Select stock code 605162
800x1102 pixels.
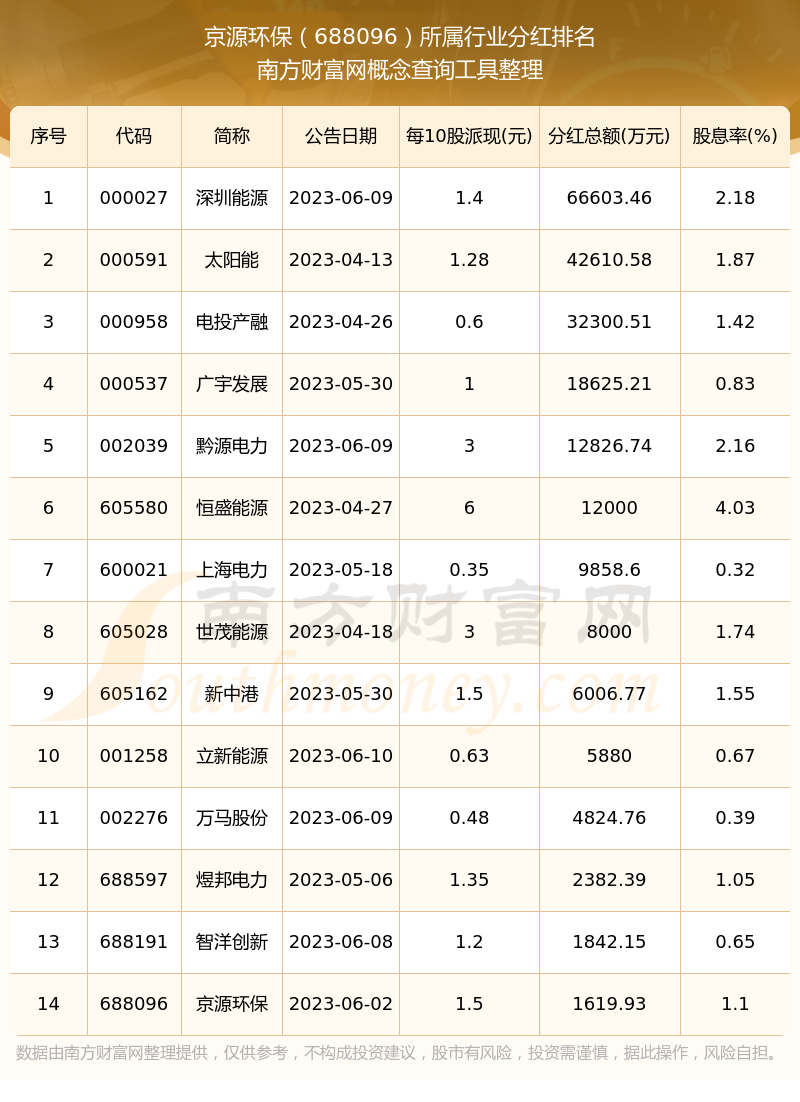coord(134,694)
